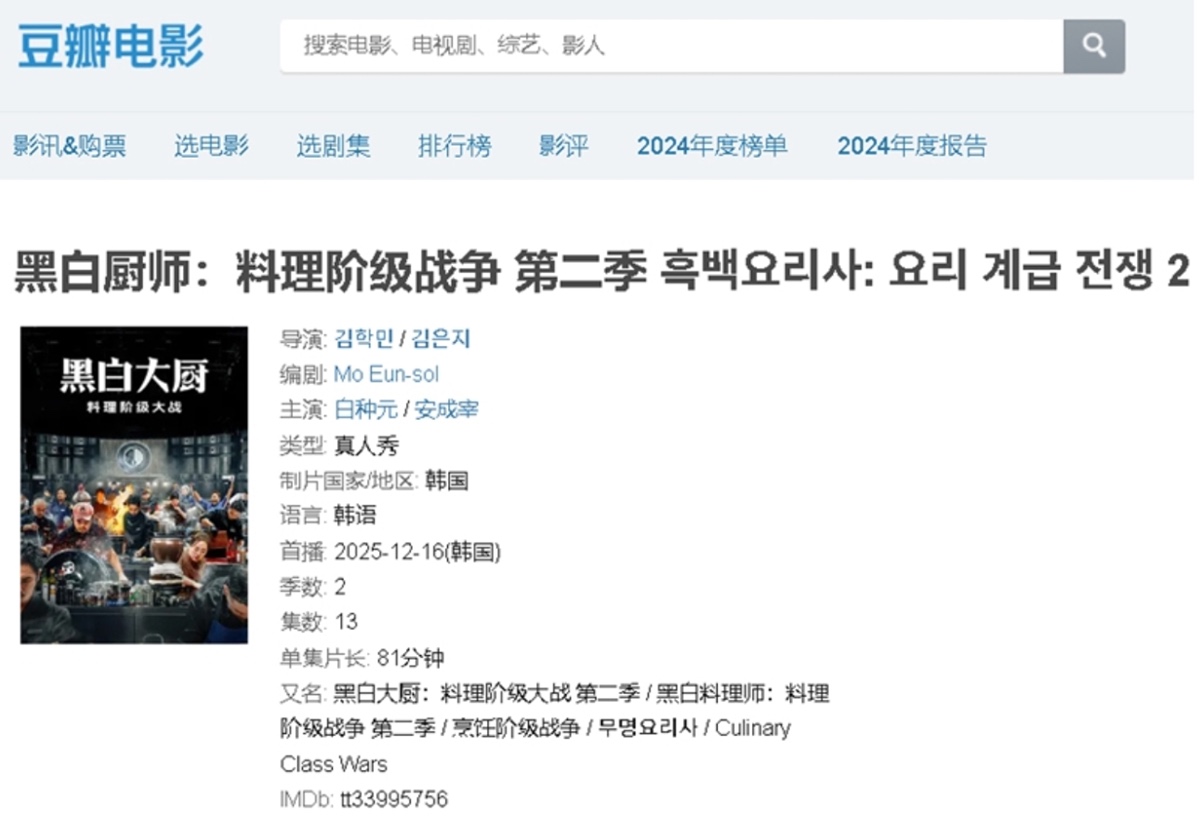Open the 影讯&购票 nav item
Image resolution: width=1200 pixels, height=827 pixels.
69,146
